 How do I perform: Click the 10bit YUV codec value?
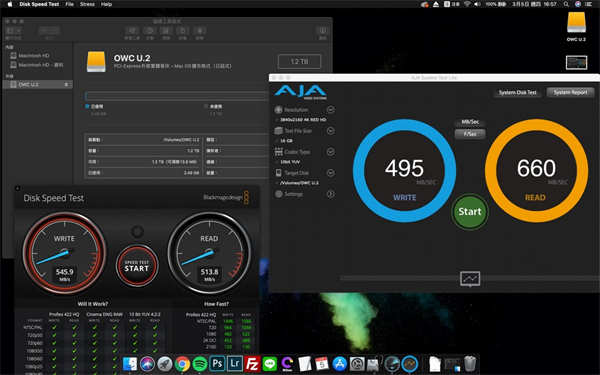(x=290, y=162)
